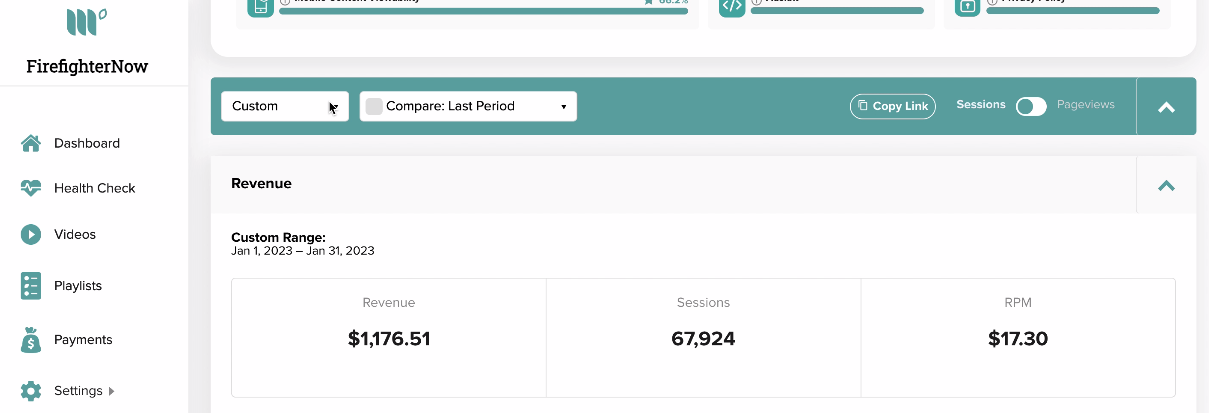
Task: Expand the Settings submenu arrow
Action: [111, 391]
